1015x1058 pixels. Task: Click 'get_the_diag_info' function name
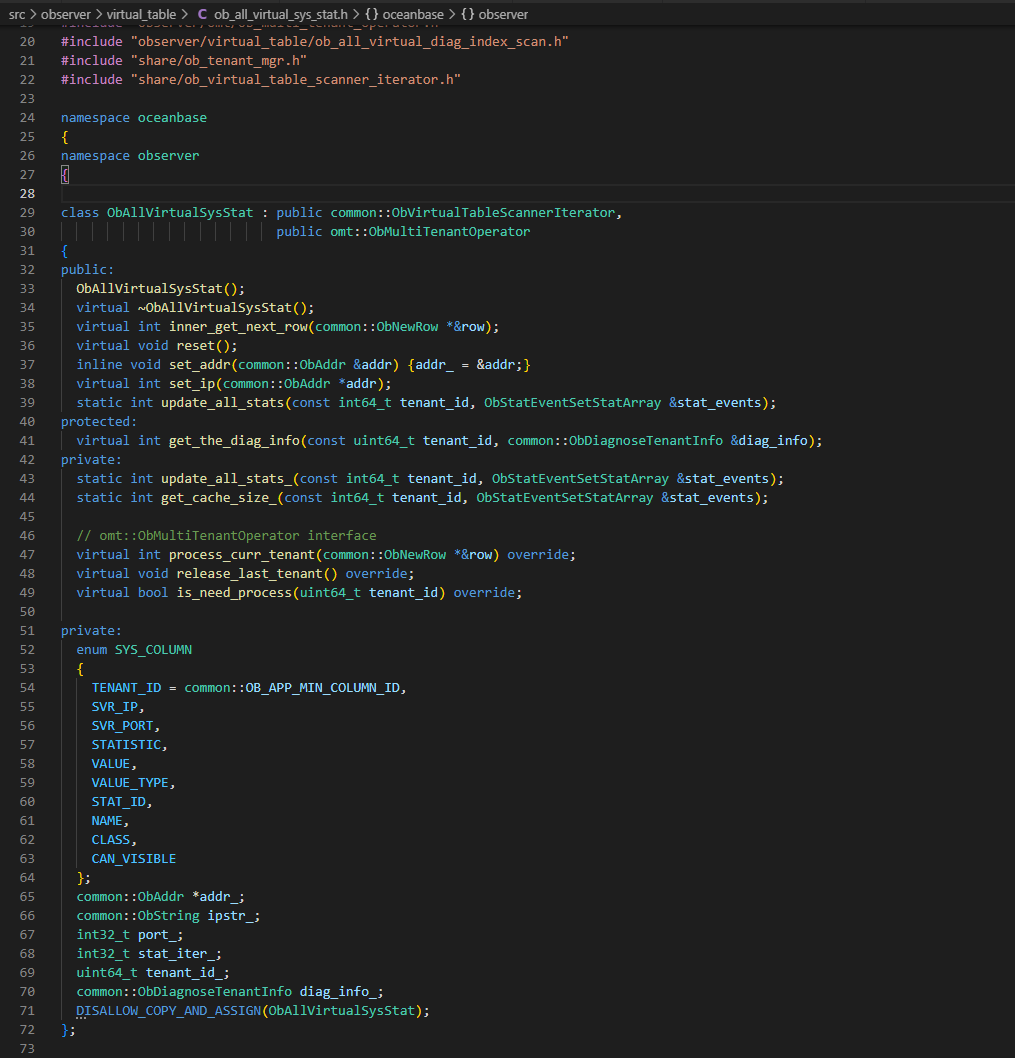[234, 441]
